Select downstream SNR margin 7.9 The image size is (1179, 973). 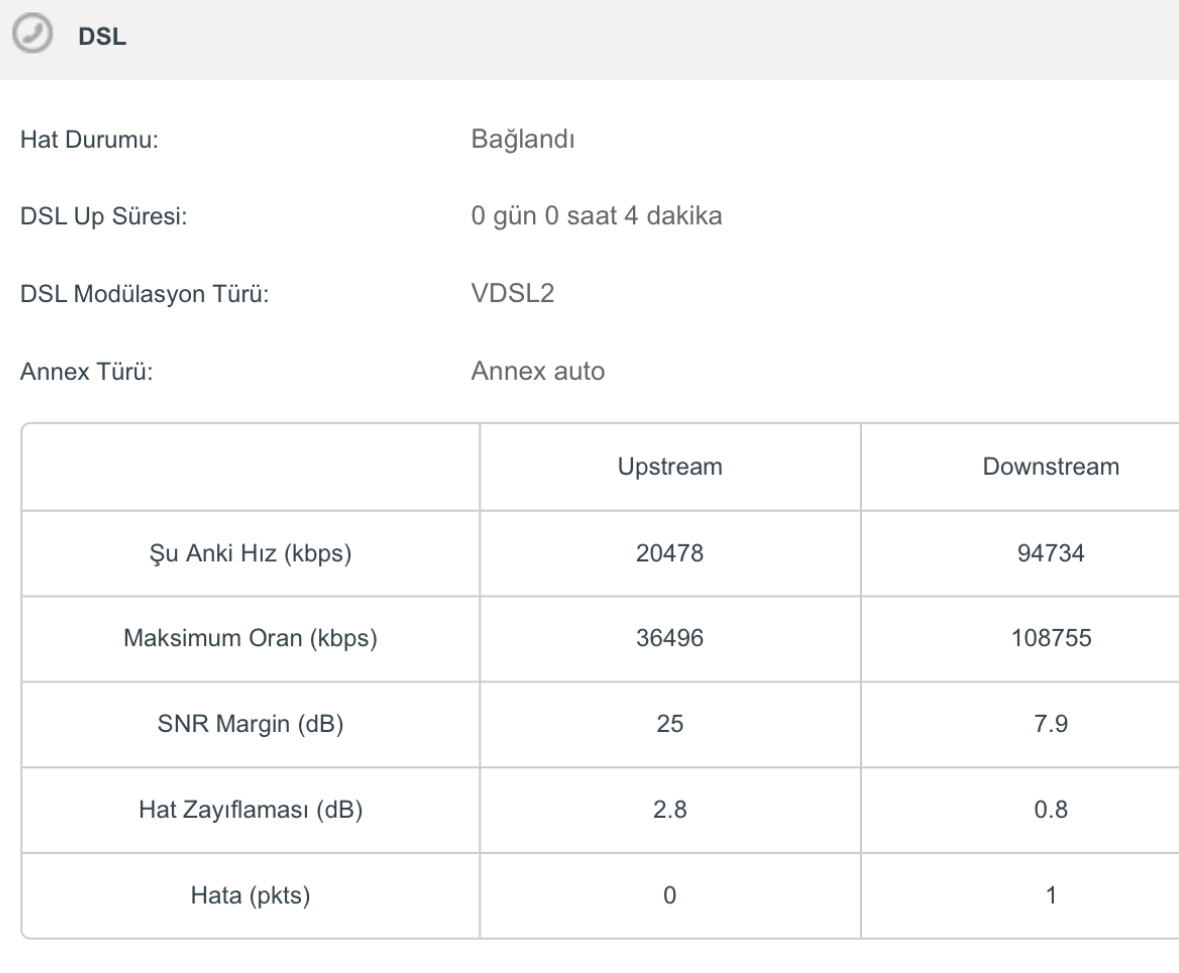[1050, 723]
